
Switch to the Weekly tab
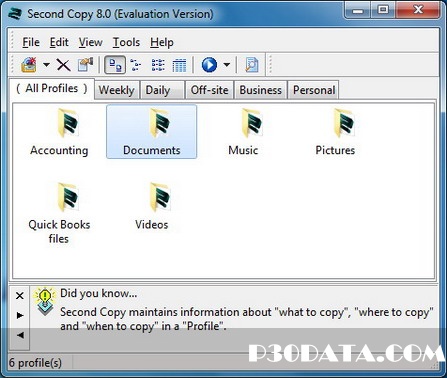tap(117, 90)
